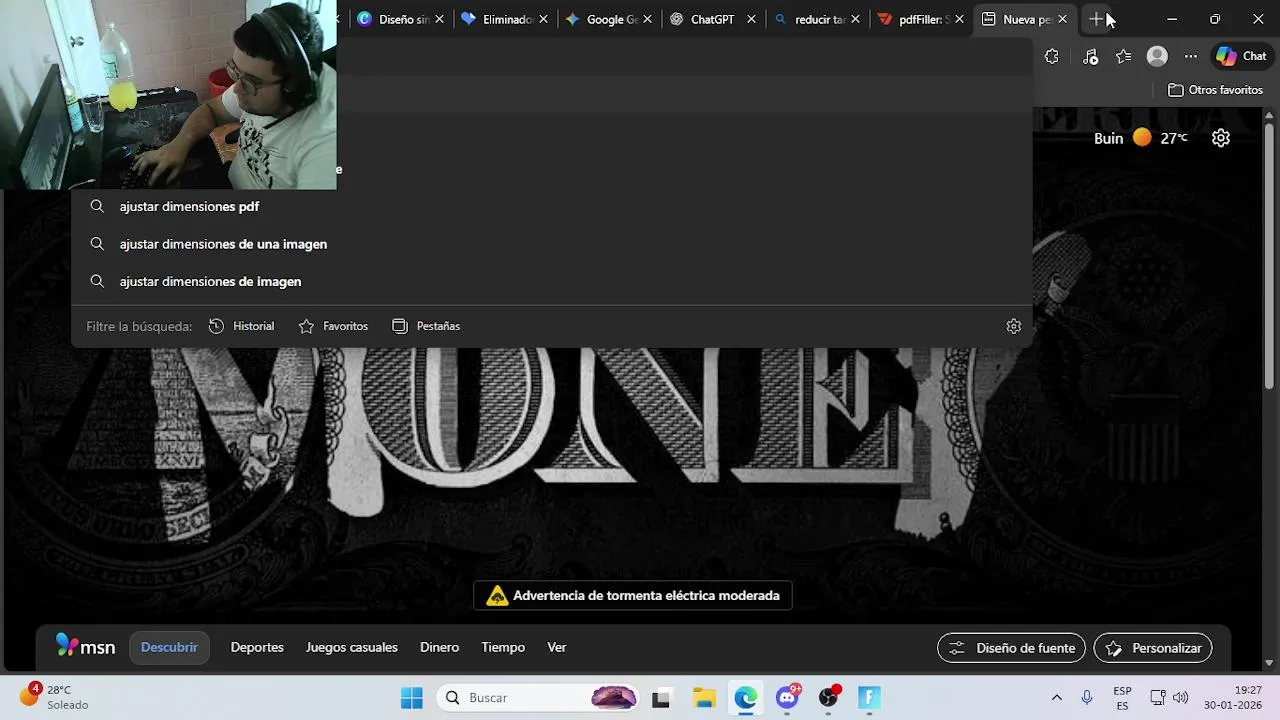
Task: Open the Juegos casuales section
Action: [x=352, y=647]
